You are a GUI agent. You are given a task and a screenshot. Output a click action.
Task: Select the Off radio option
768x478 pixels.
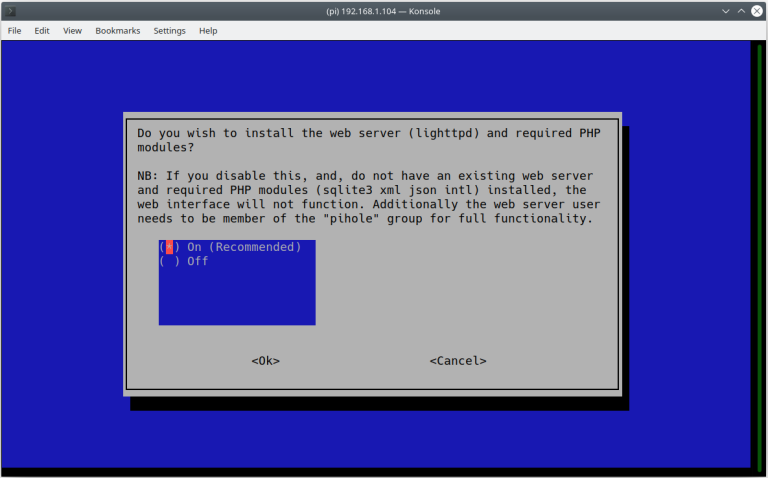[x=184, y=261]
